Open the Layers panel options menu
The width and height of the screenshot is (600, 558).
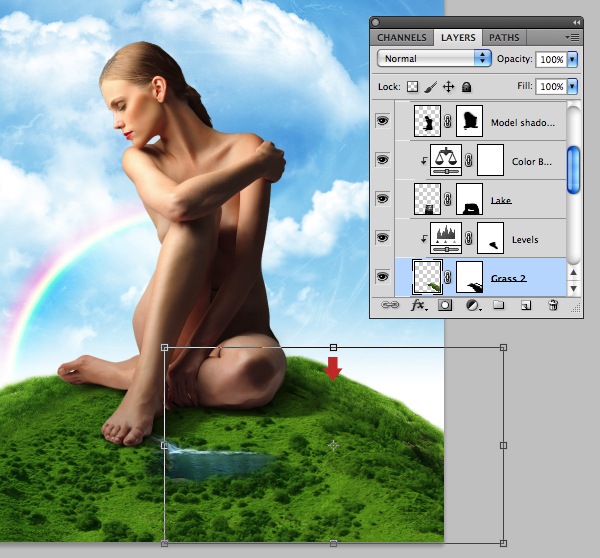[572, 38]
